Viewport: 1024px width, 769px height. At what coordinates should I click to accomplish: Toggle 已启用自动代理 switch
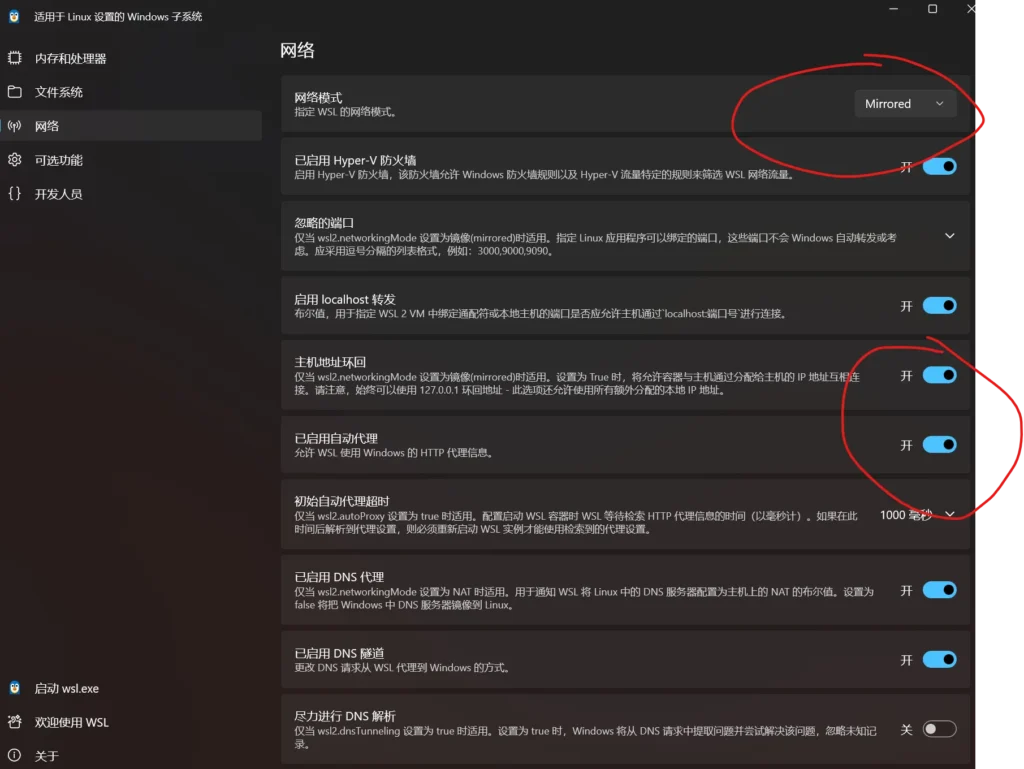939,445
